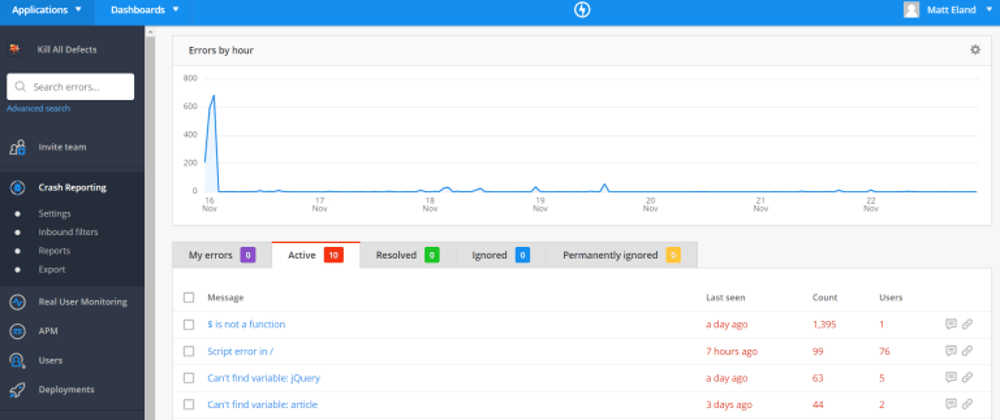
Task: Click the Kill All Defects application name
Action: [x=67, y=49]
